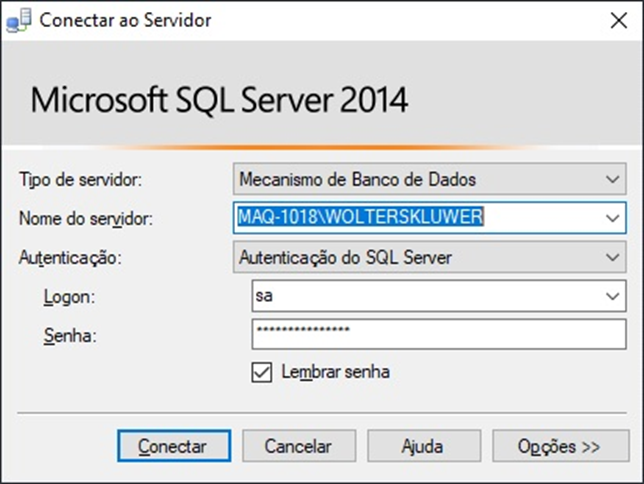Click the Senha label
Image resolution: width=644 pixels, height=484 pixels.
click(x=70, y=336)
